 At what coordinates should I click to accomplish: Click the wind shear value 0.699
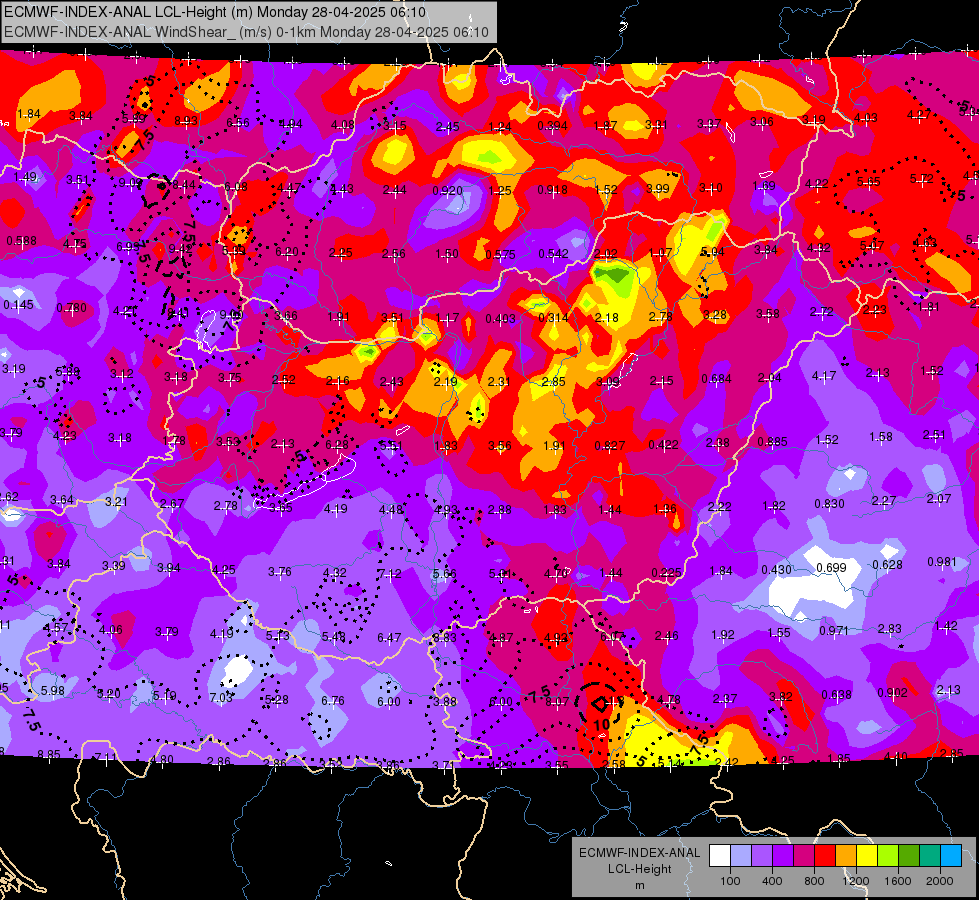tap(831, 567)
